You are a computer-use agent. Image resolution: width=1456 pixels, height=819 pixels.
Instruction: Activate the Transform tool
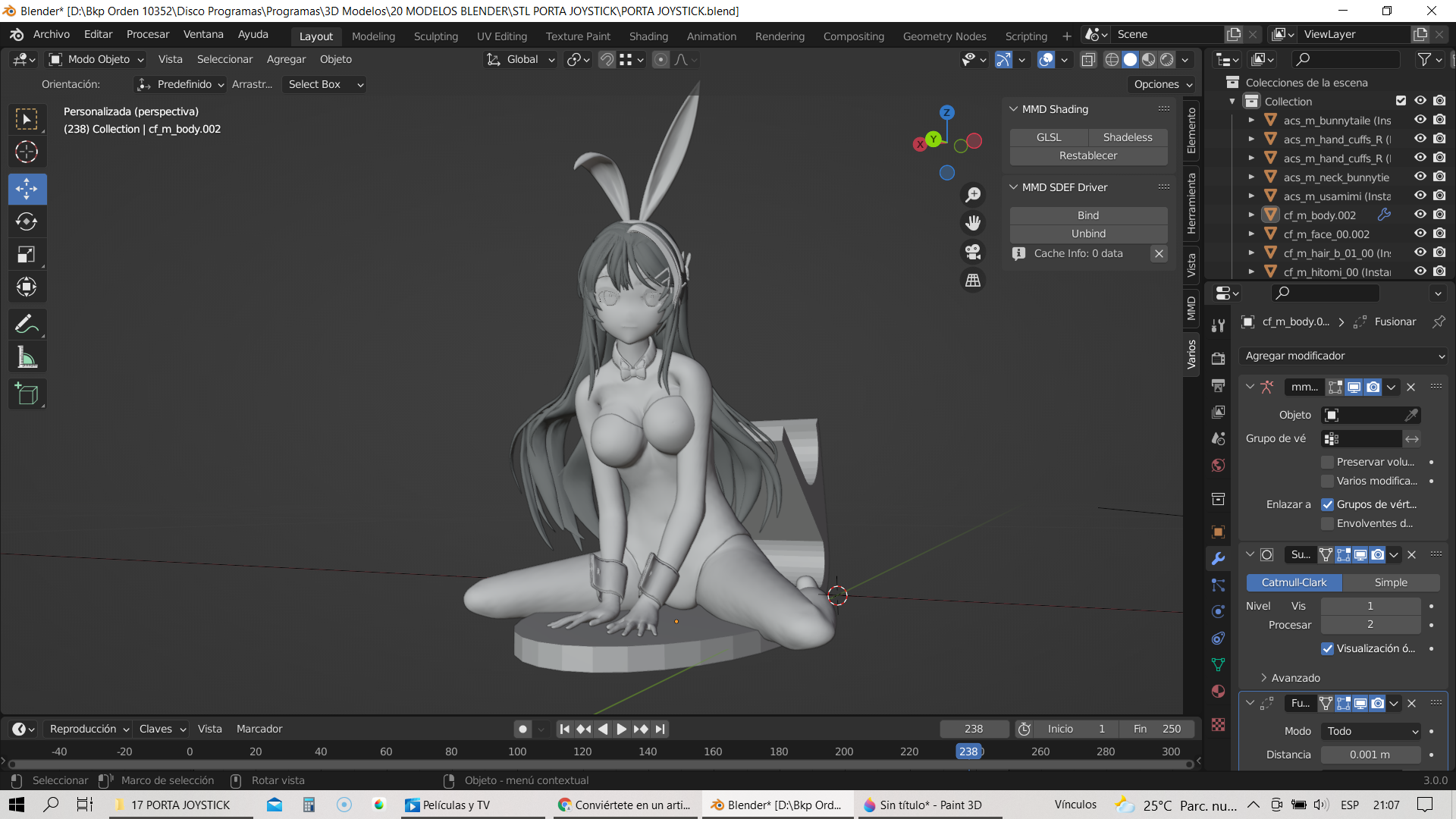27,287
